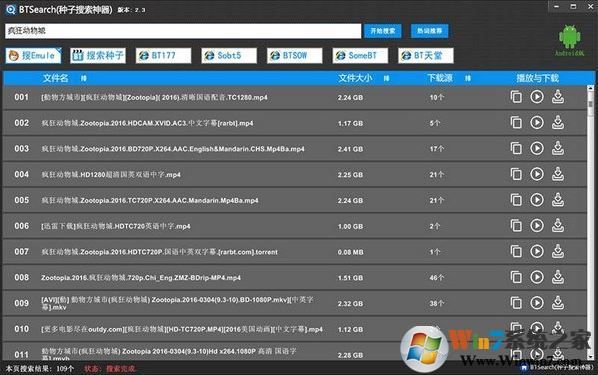Viewport: 598px width, 375px height.
Task: Switch to the SomeBT source
Action: coord(360,55)
